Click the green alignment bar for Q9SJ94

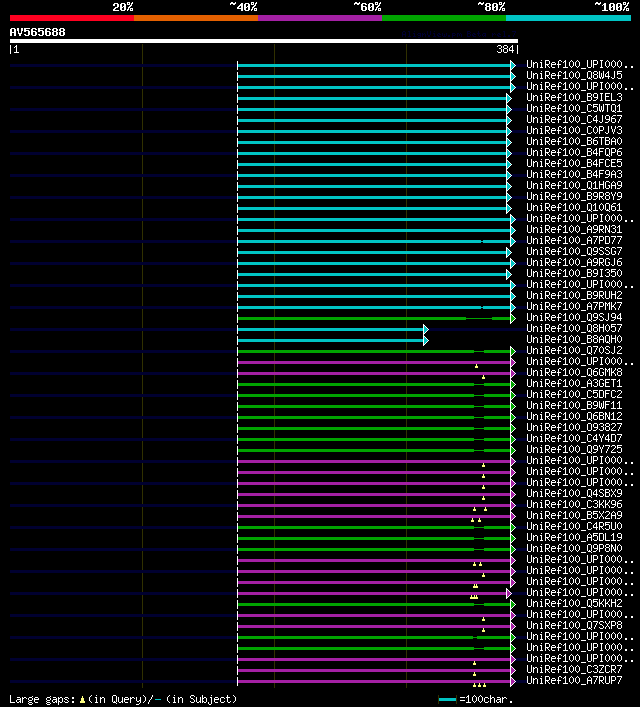pyautogui.click(x=374, y=318)
